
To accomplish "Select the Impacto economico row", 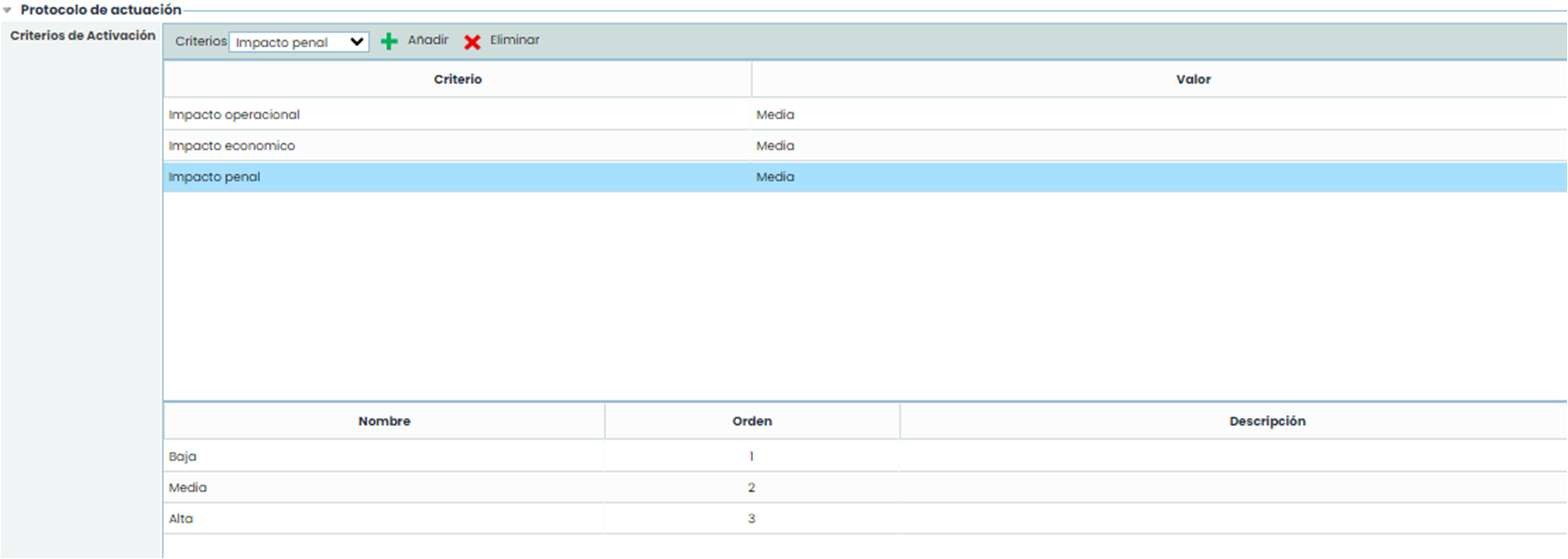I will click(231, 146).
